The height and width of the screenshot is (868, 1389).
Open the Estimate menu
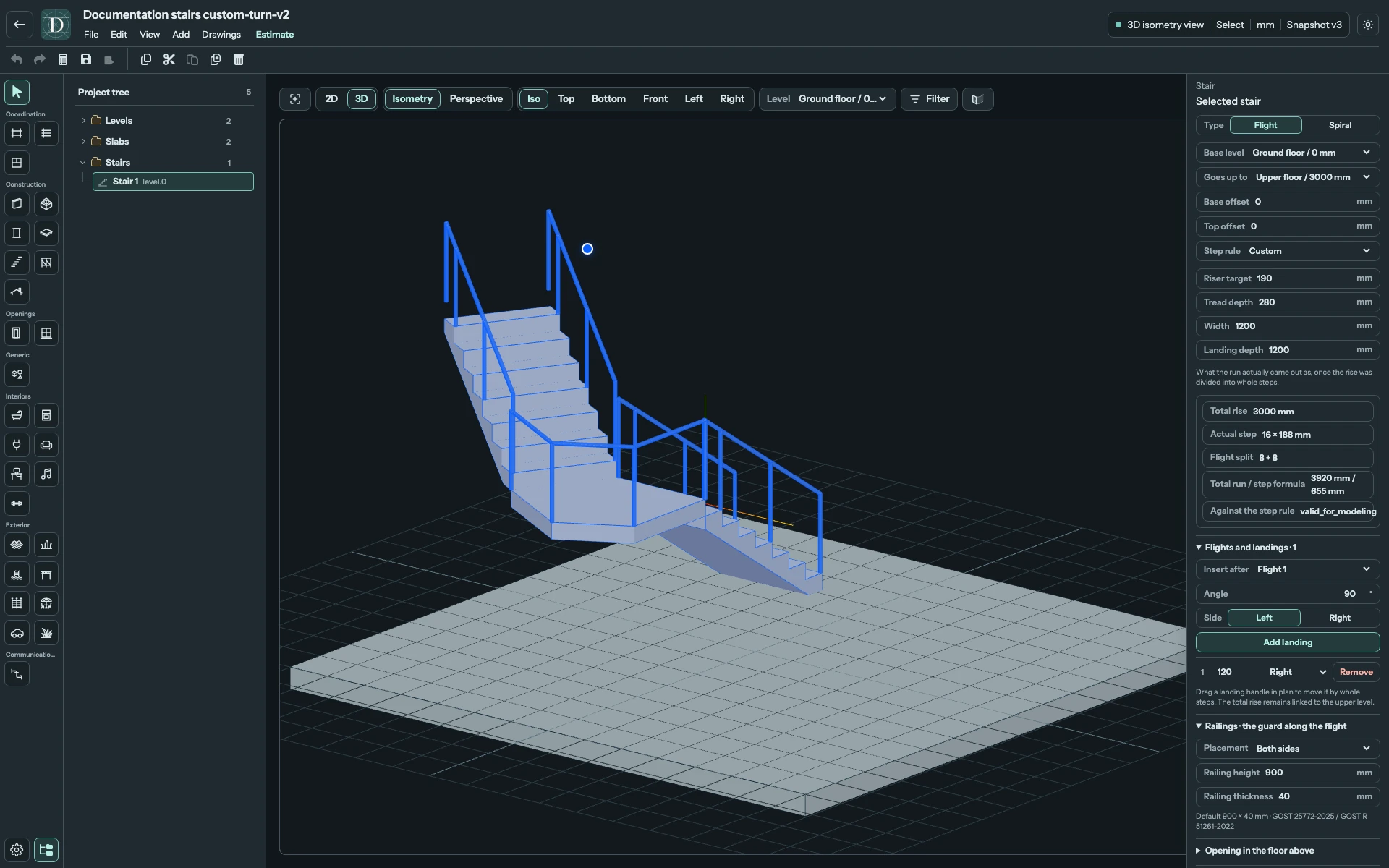pyautogui.click(x=275, y=35)
